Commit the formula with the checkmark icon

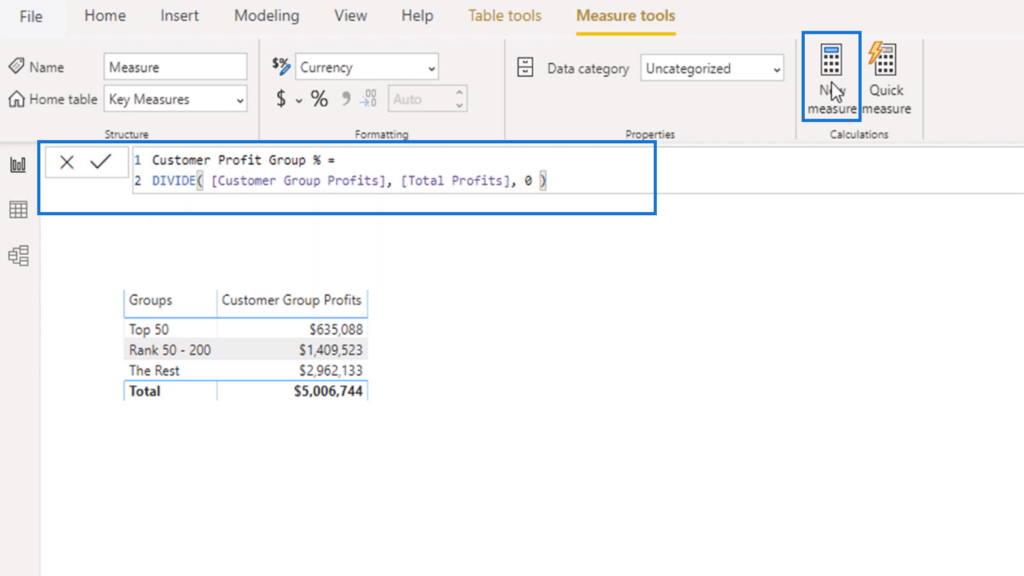click(101, 161)
